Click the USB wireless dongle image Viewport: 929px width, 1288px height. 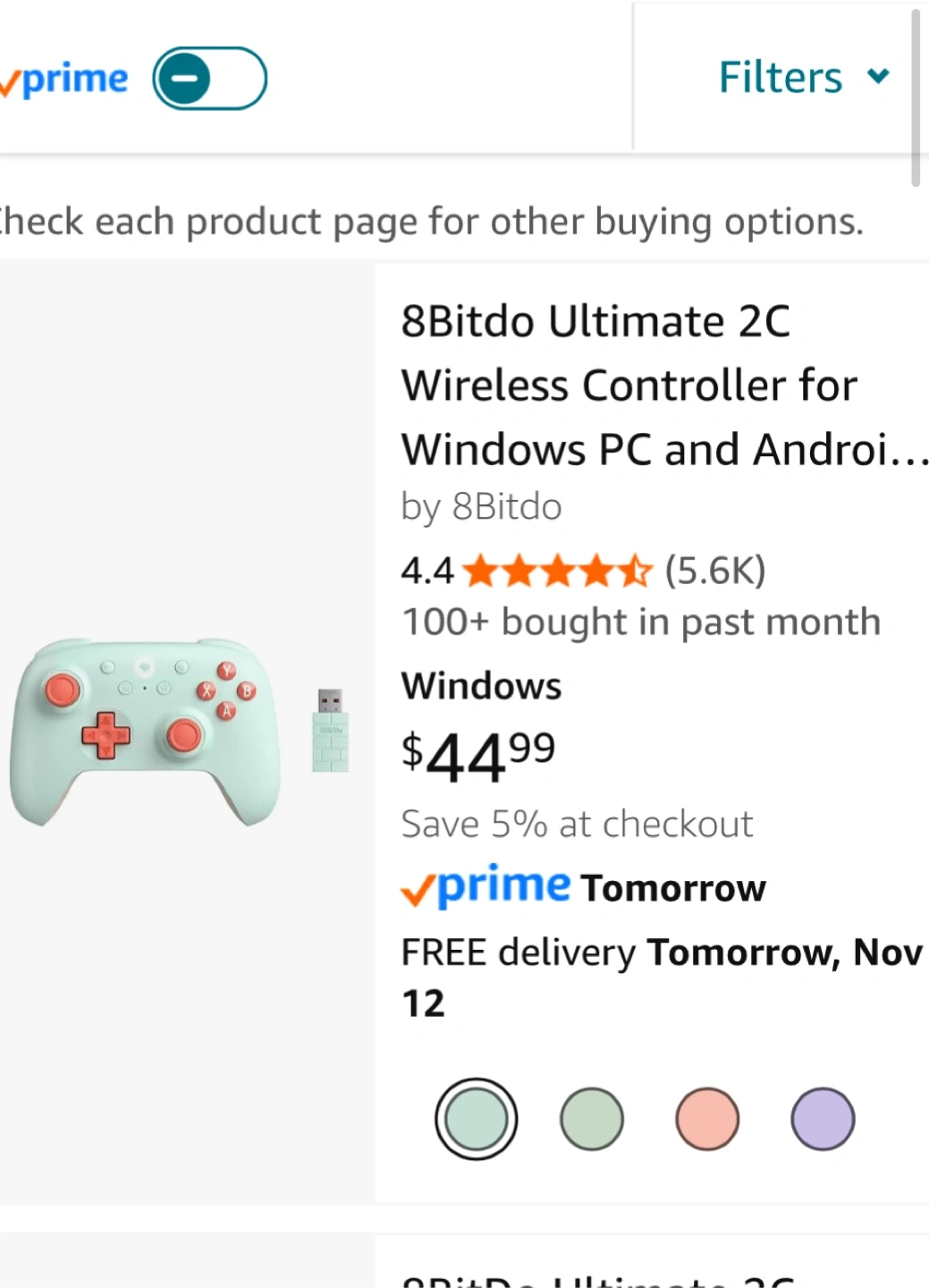(x=330, y=730)
